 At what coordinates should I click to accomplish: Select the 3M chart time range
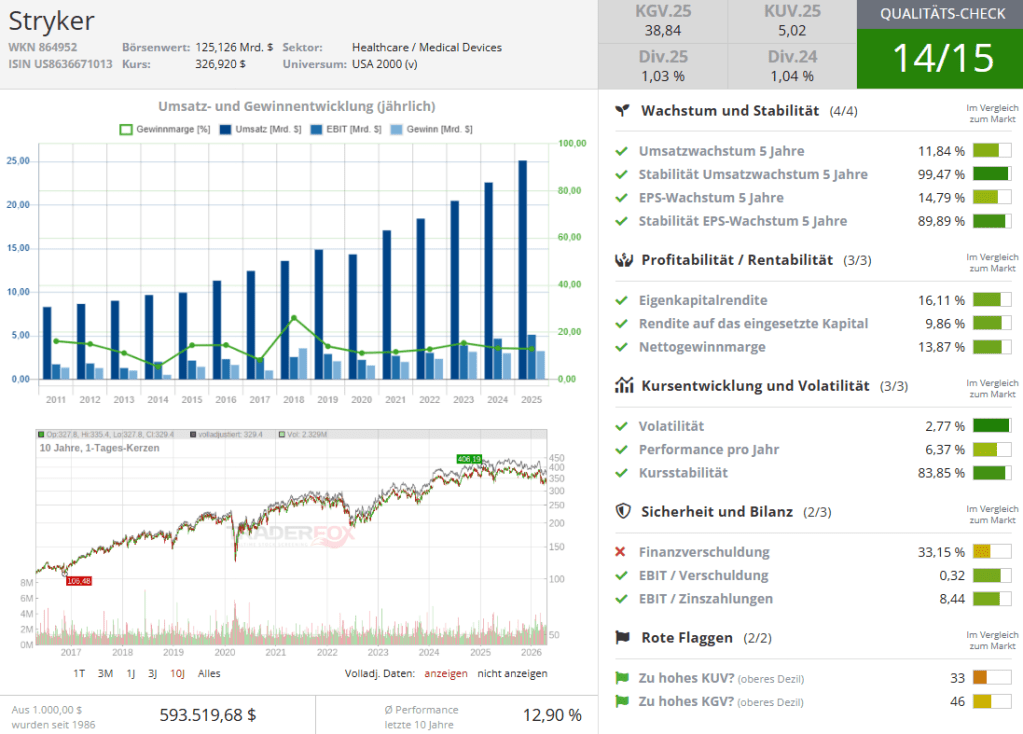(x=105, y=673)
